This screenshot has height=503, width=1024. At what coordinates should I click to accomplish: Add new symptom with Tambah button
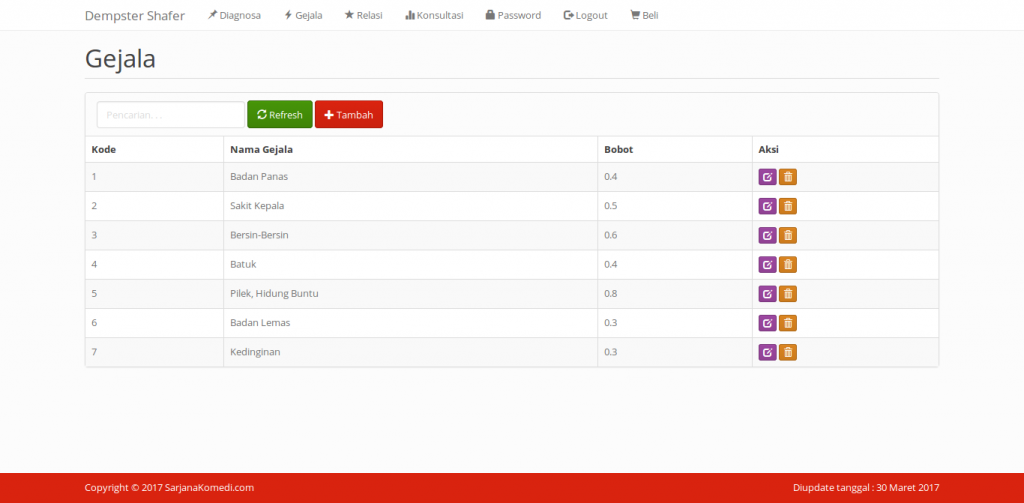coord(348,115)
